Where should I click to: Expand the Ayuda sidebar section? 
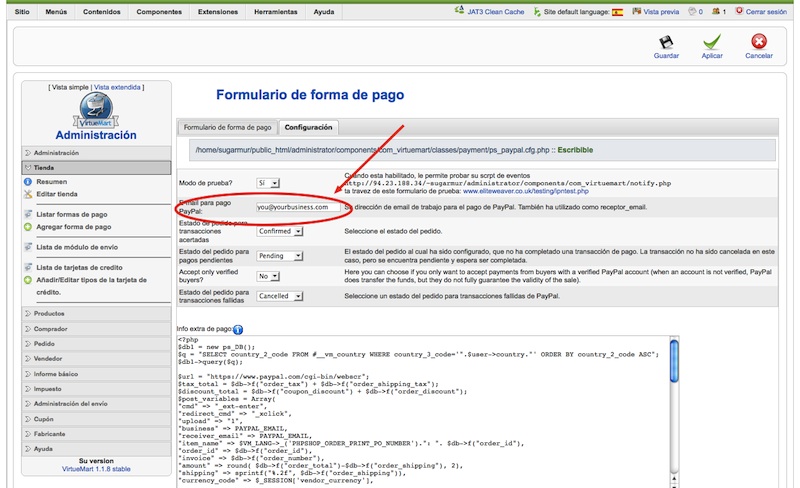click(96, 449)
